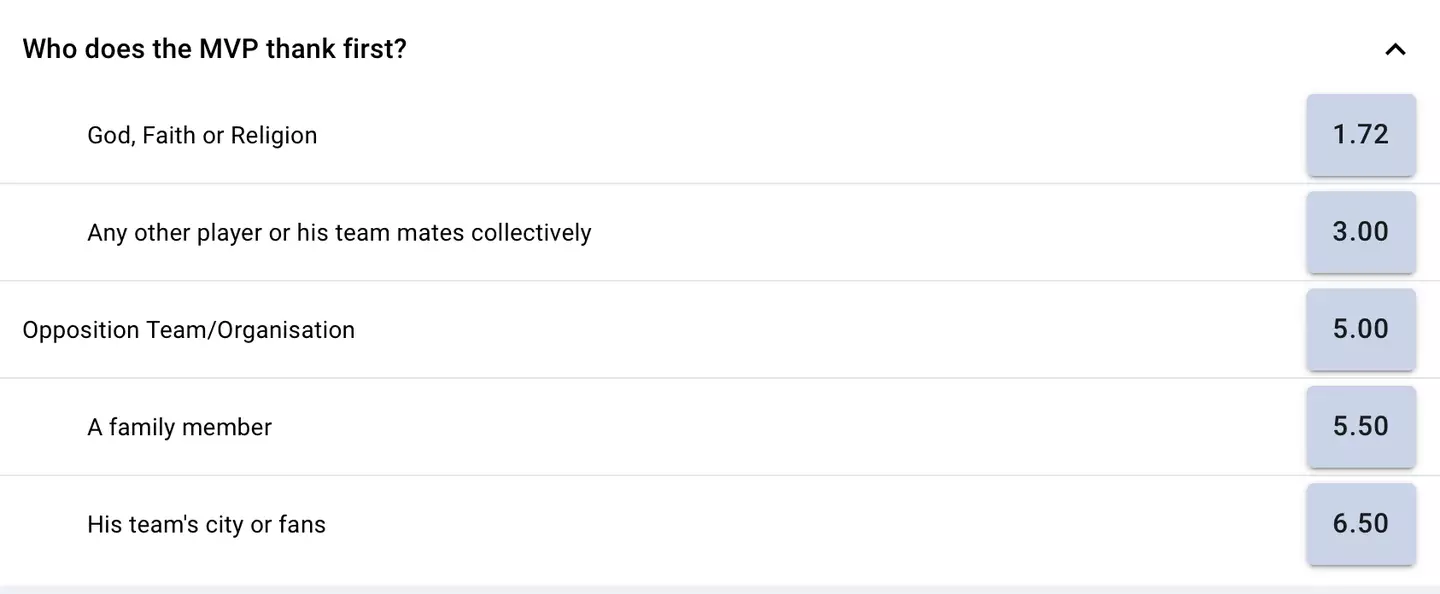Screen dimensions: 1440x594
Task: Click the 'Opposition Team/Organisation' outcome label
Action: (188, 330)
